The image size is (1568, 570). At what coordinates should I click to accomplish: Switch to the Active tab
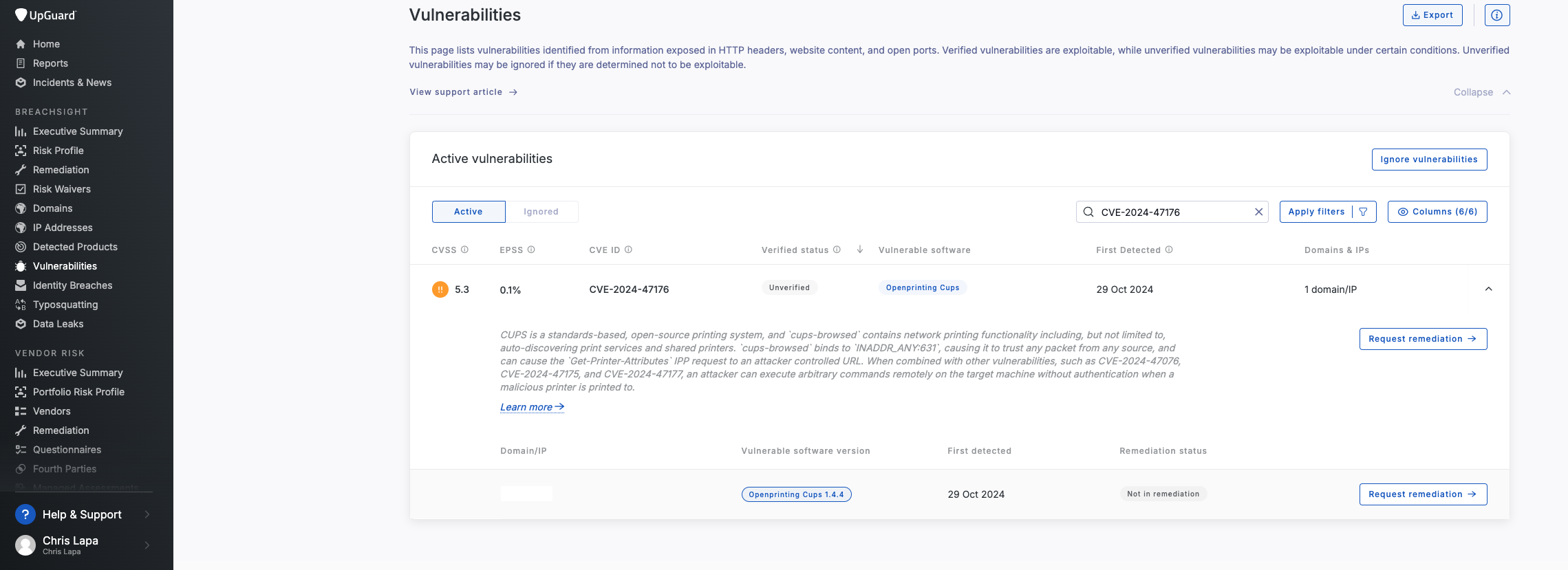click(469, 212)
